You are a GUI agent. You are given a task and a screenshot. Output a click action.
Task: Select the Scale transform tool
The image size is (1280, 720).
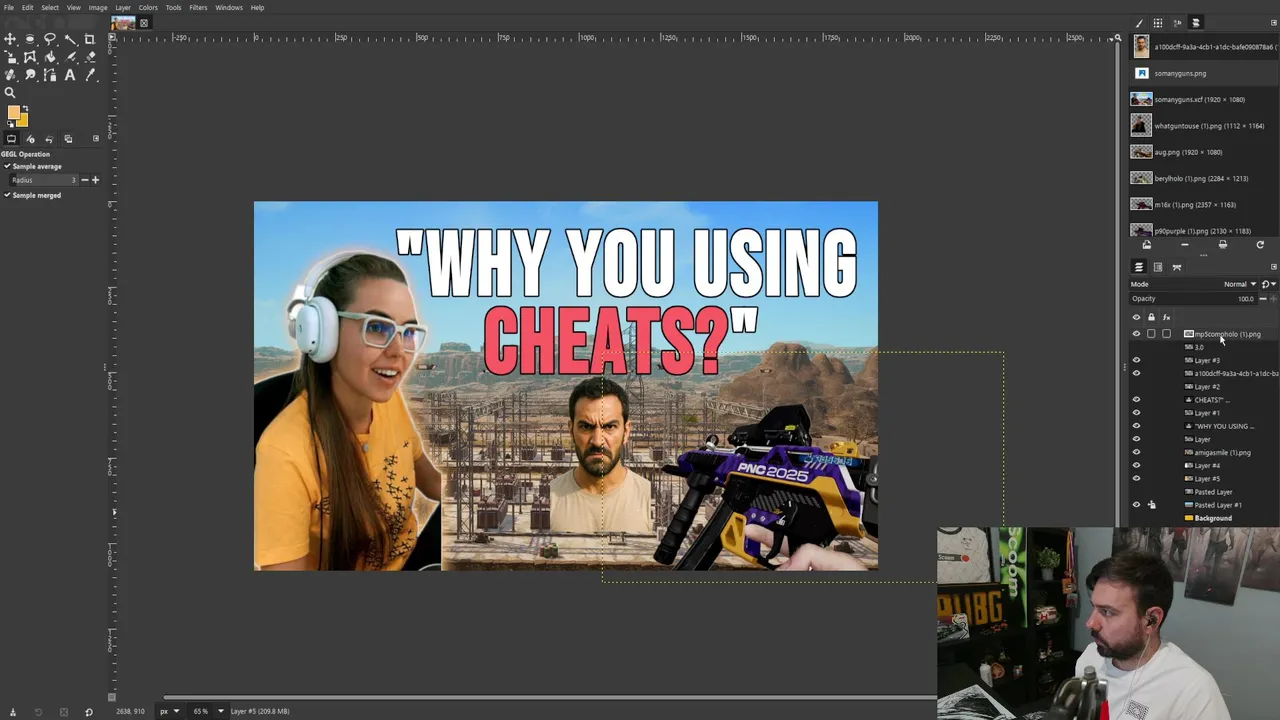coord(10,57)
